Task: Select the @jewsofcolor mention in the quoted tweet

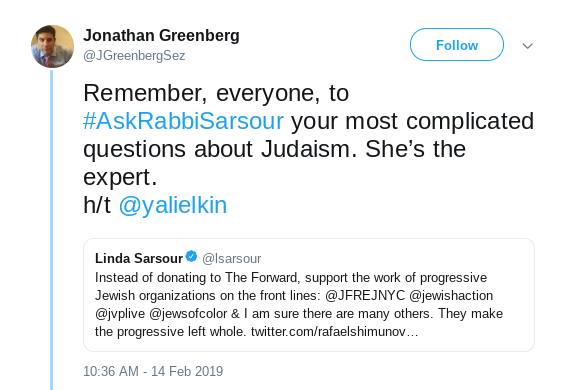Action: [188, 314]
